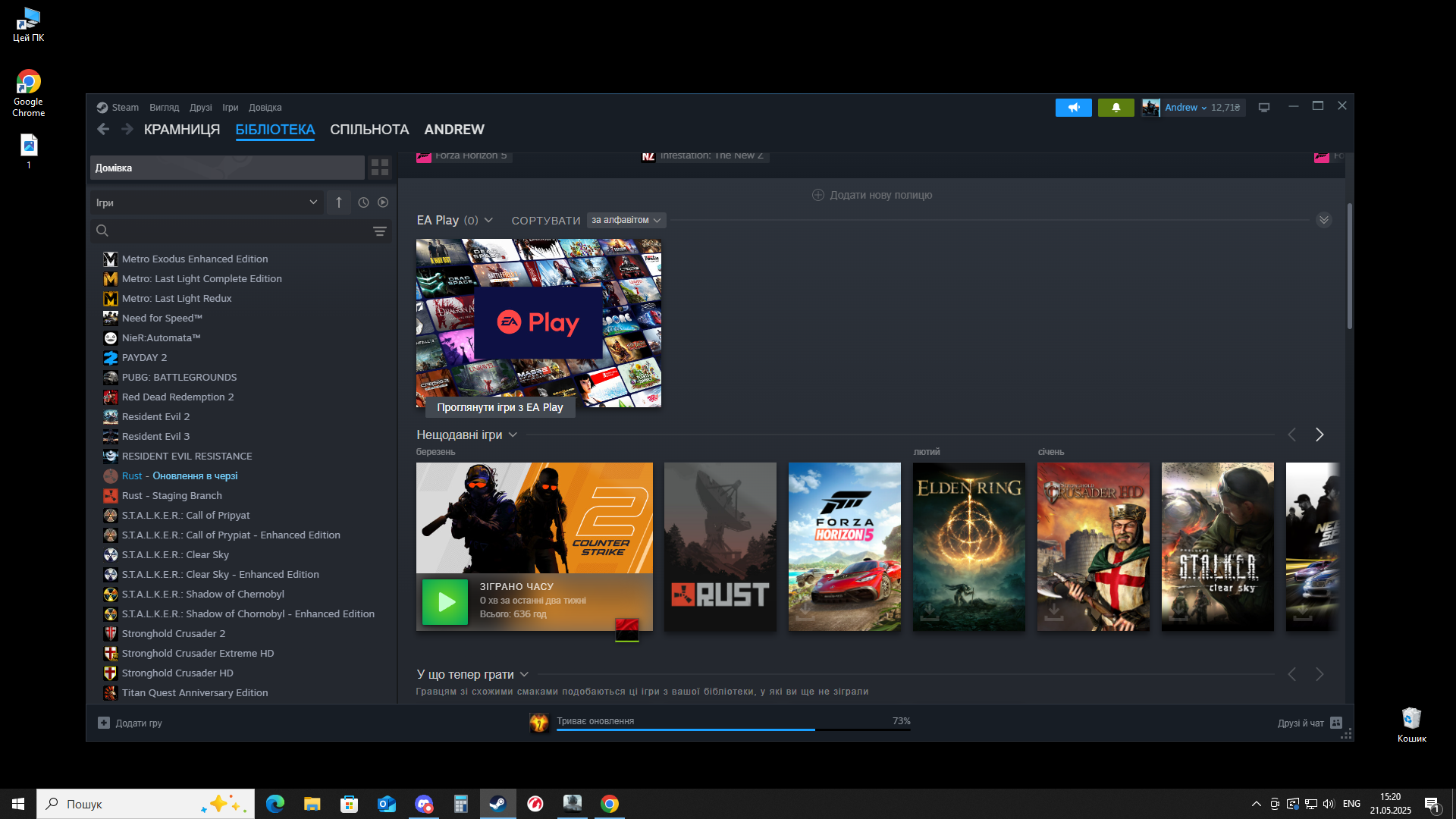Open the Вигляд menu
Viewport: 1456px width, 819px height.
coord(165,108)
